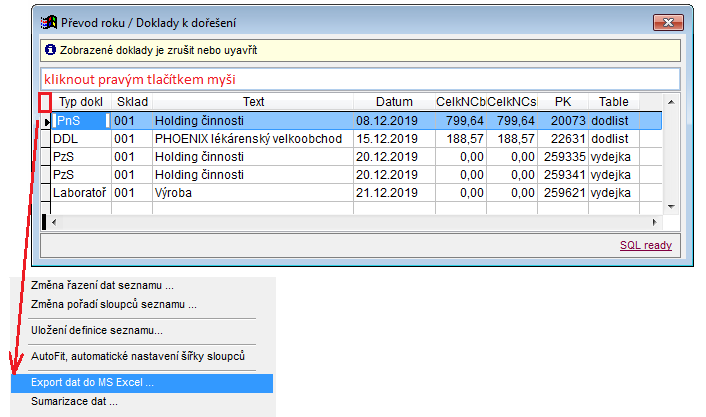Click the 'Výroba' text cell

(253, 193)
